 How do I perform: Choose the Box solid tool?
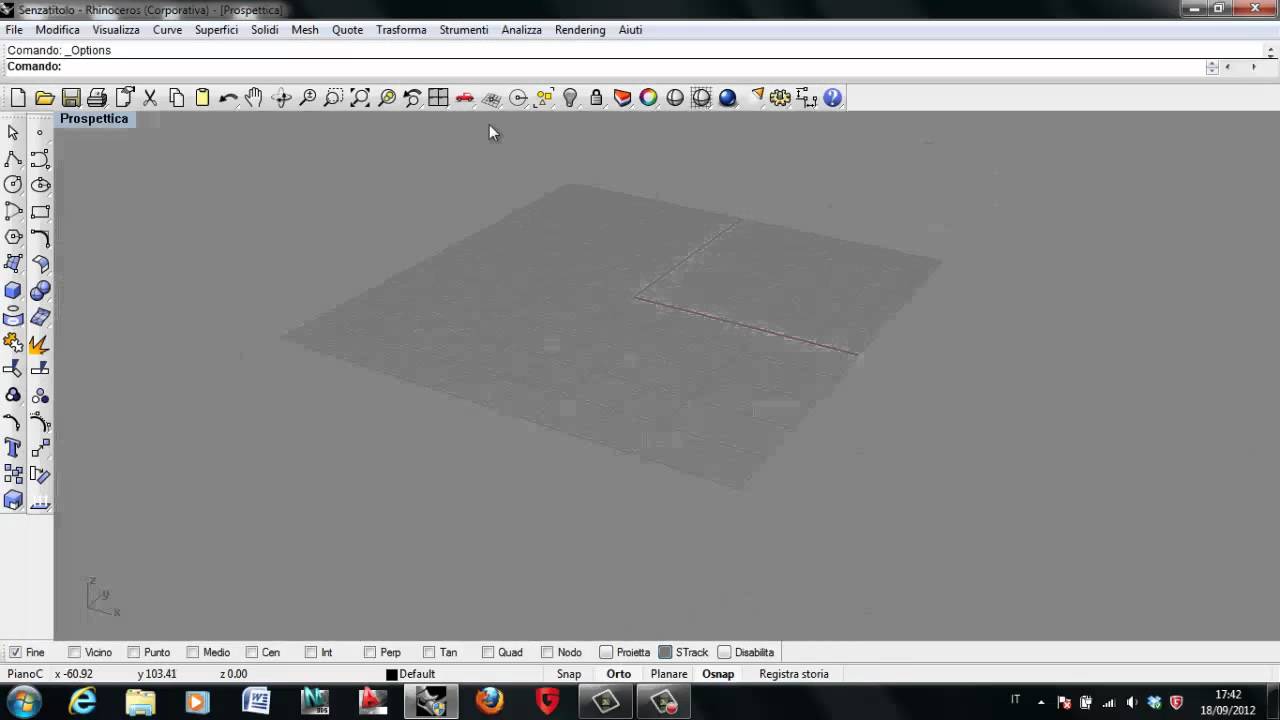coord(13,290)
